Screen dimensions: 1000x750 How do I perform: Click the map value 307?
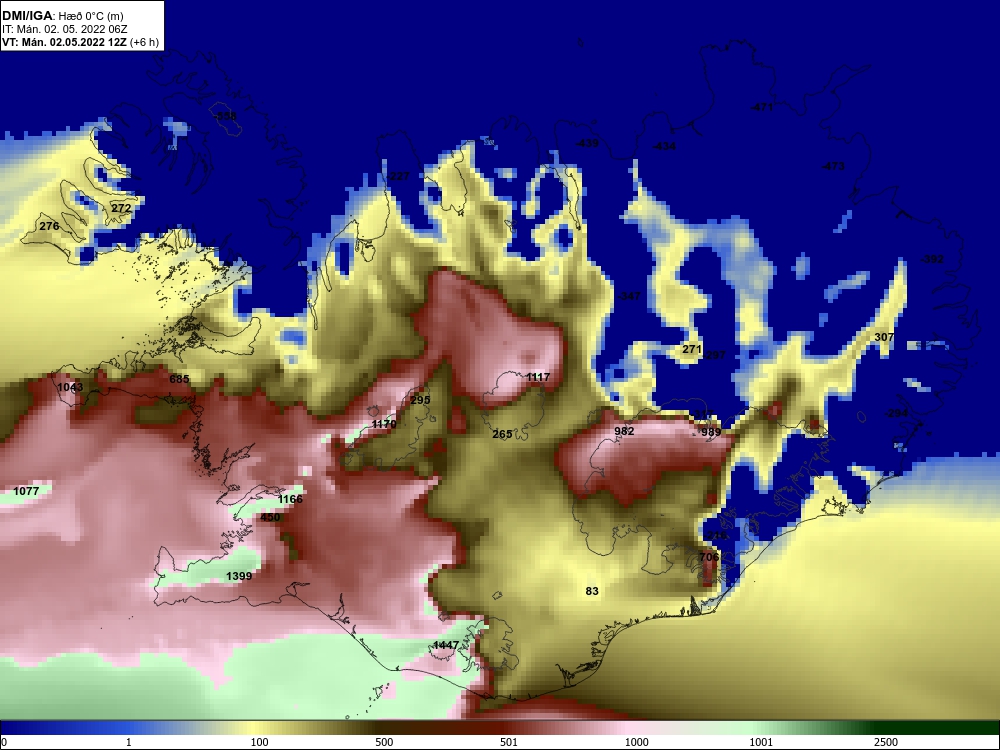click(x=884, y=337)
